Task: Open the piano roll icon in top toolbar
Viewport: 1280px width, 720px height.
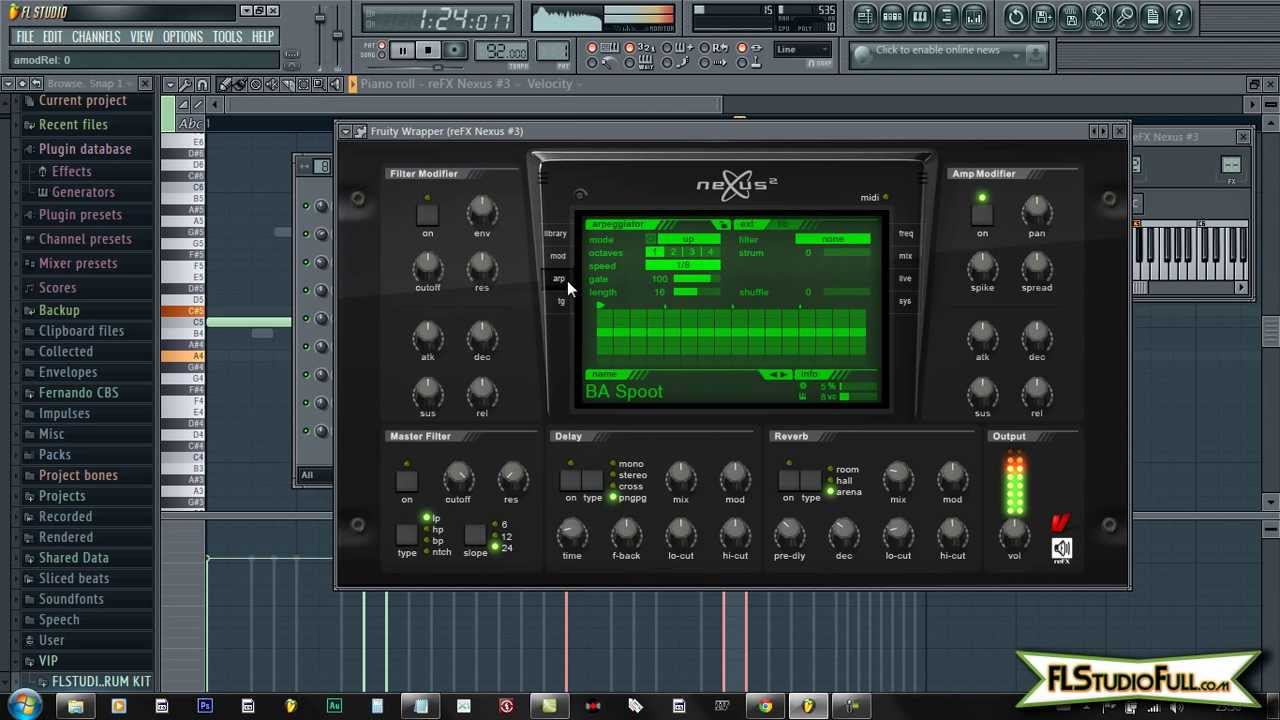Action: (919, 17)
